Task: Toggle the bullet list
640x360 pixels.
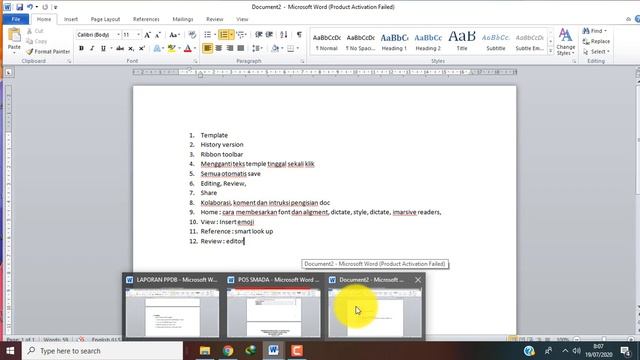Action: click(207, 35)
